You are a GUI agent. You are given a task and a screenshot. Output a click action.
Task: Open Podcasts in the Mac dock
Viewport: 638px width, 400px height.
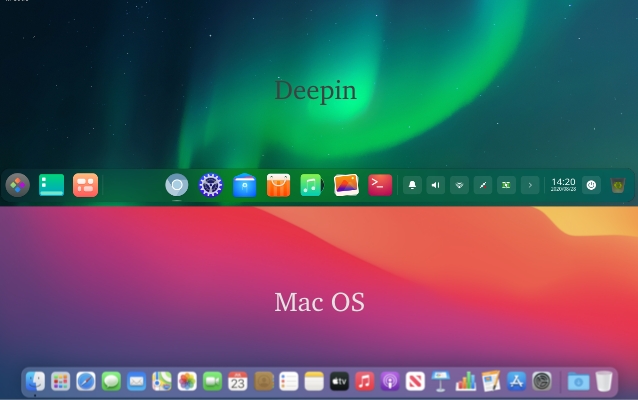pos(390,382)
